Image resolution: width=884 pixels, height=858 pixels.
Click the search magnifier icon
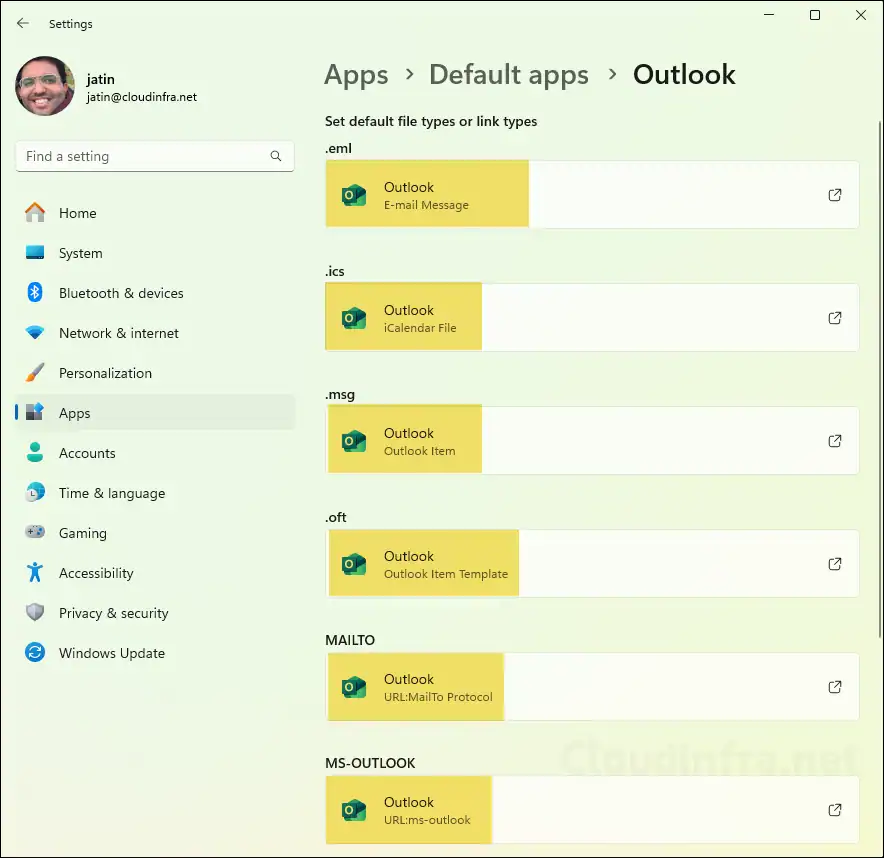(276, 156)
